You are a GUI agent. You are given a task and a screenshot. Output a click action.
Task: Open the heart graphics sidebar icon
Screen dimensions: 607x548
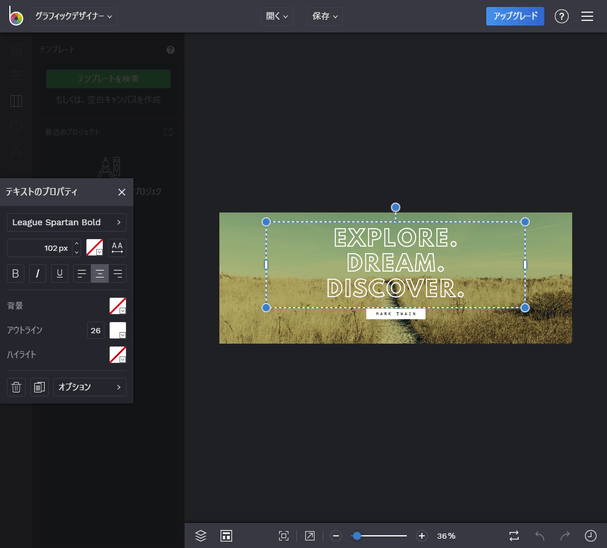[x=16, y=127]
